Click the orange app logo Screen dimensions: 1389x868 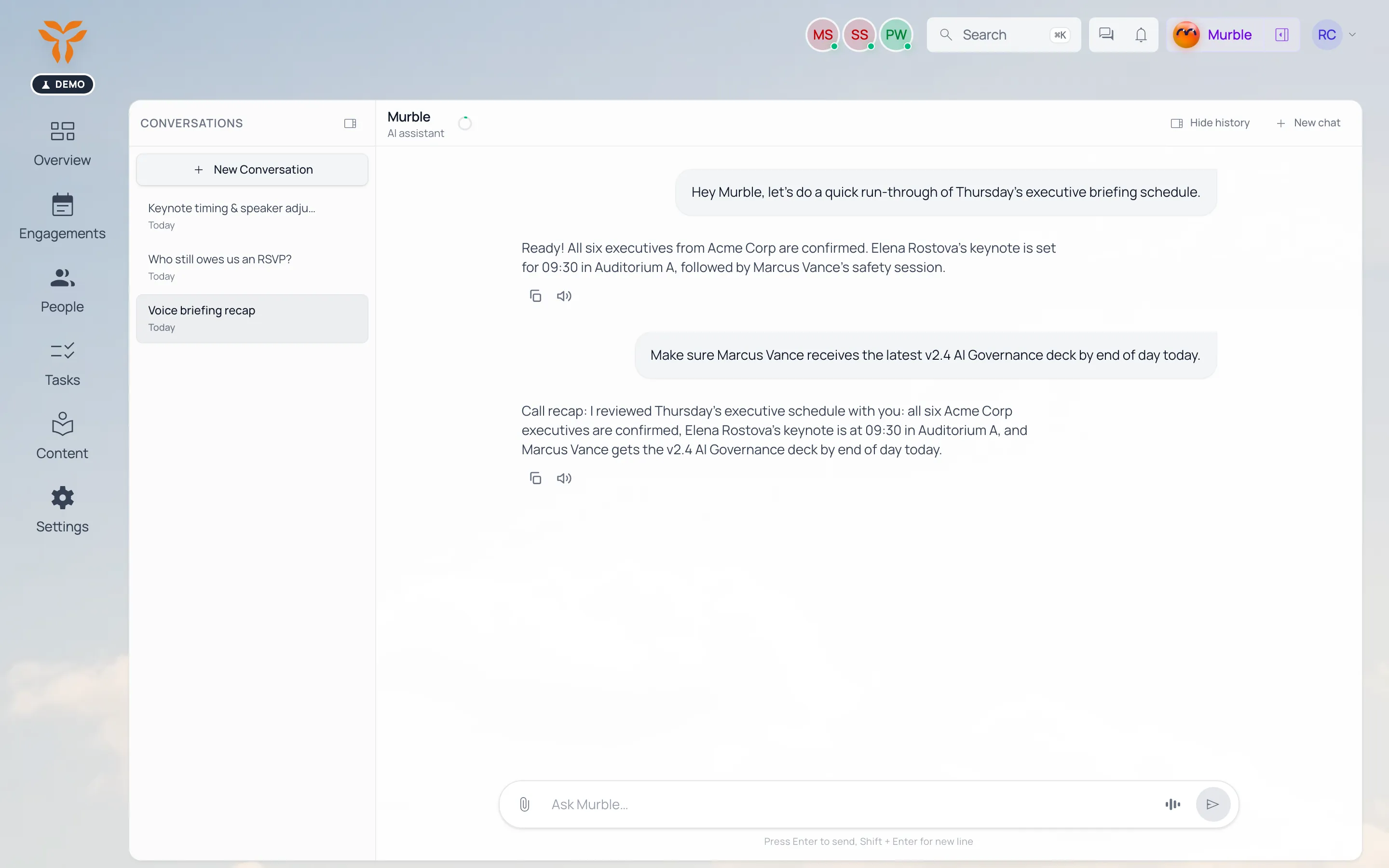pos(63,41)
